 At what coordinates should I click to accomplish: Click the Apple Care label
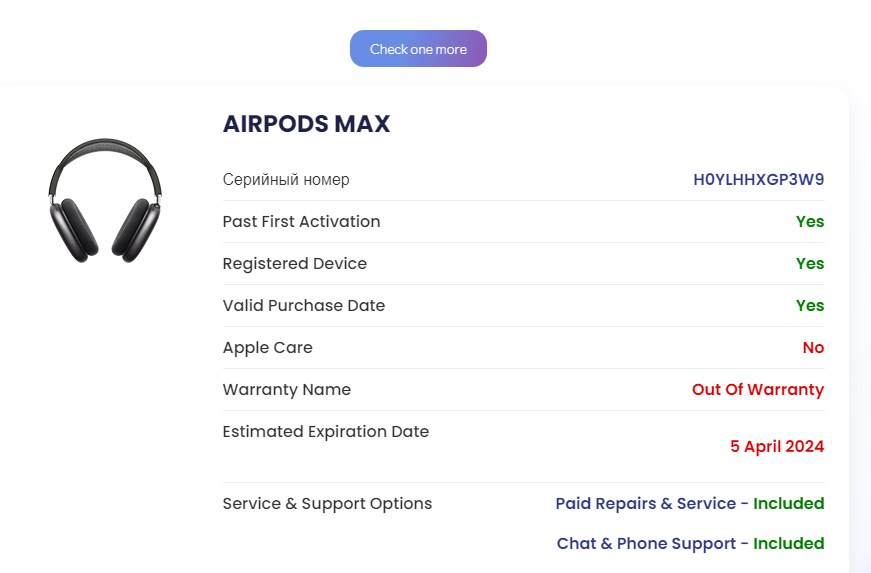[268, 348]
